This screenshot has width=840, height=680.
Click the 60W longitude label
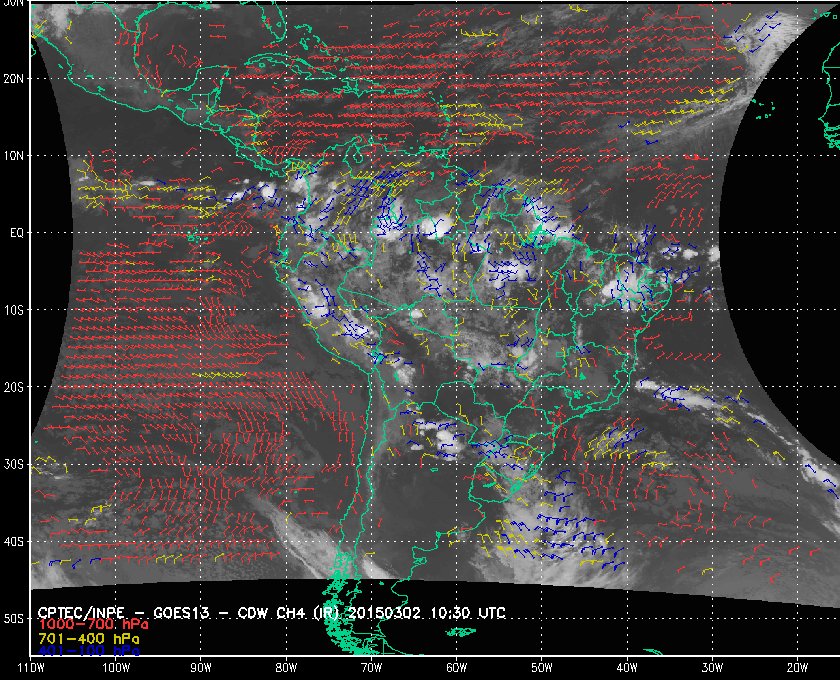coord(456,667)
